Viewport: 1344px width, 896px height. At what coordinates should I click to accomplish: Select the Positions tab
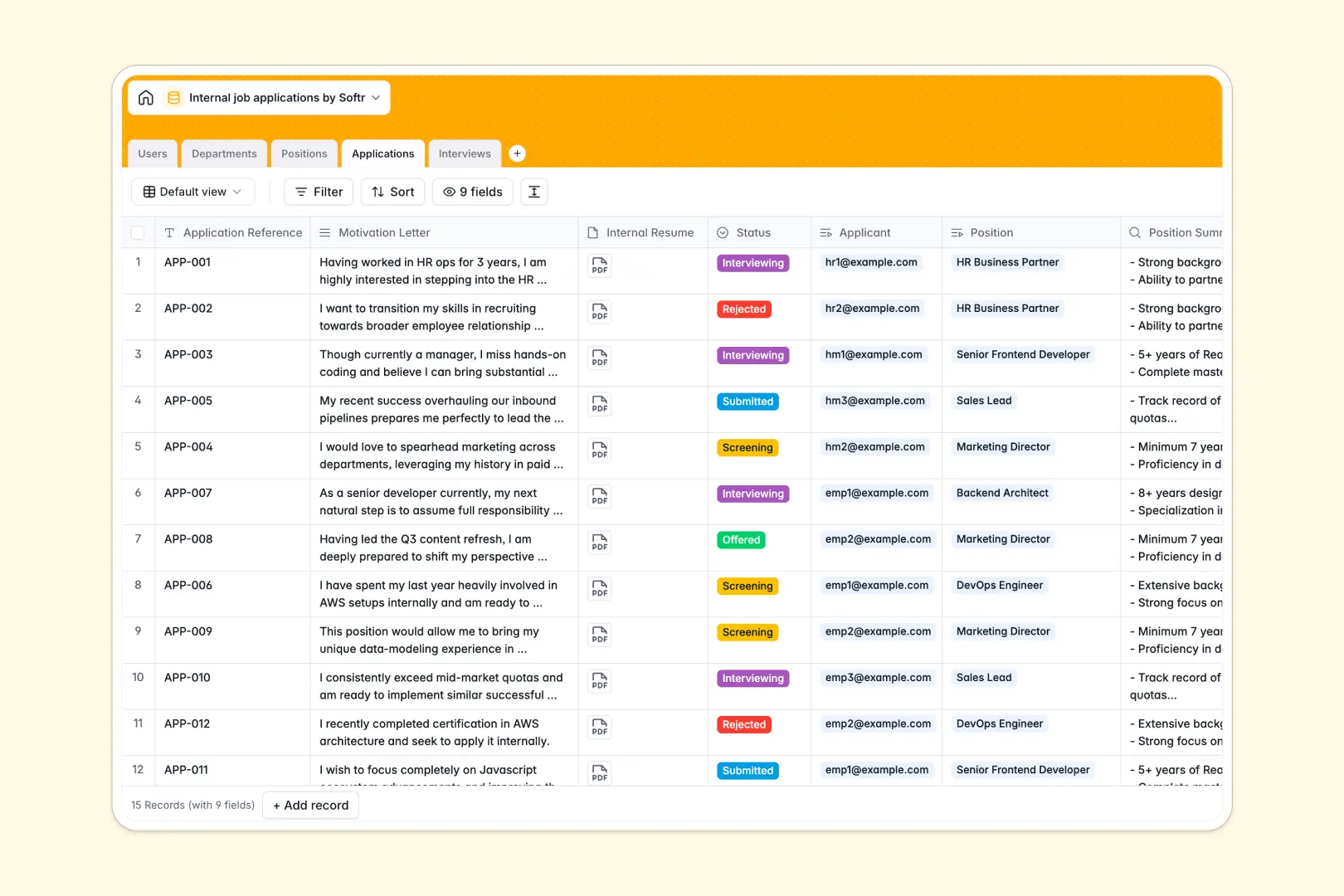(304, 153)
